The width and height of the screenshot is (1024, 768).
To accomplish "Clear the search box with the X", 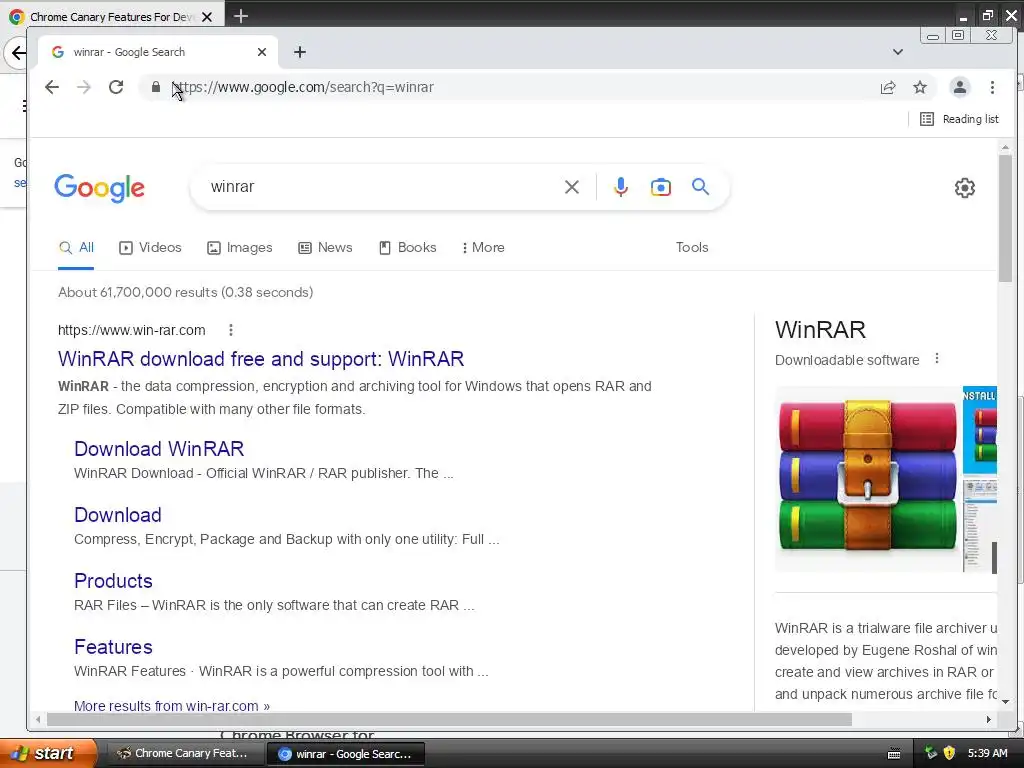I will pyautogui.click(x=571, y=187).
